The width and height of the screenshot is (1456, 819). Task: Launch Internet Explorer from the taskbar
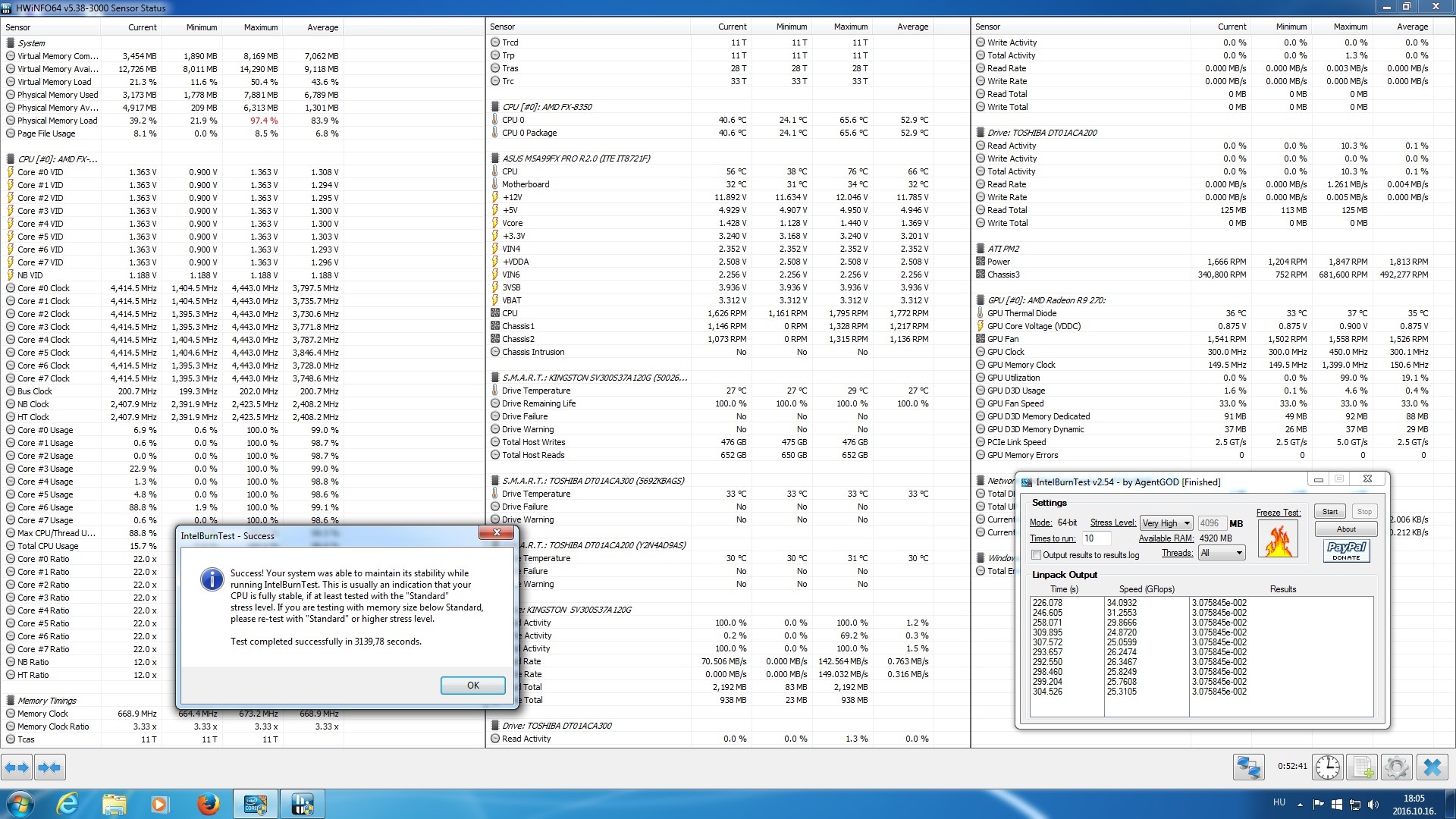pyautogui.click(x=68, y=804)
